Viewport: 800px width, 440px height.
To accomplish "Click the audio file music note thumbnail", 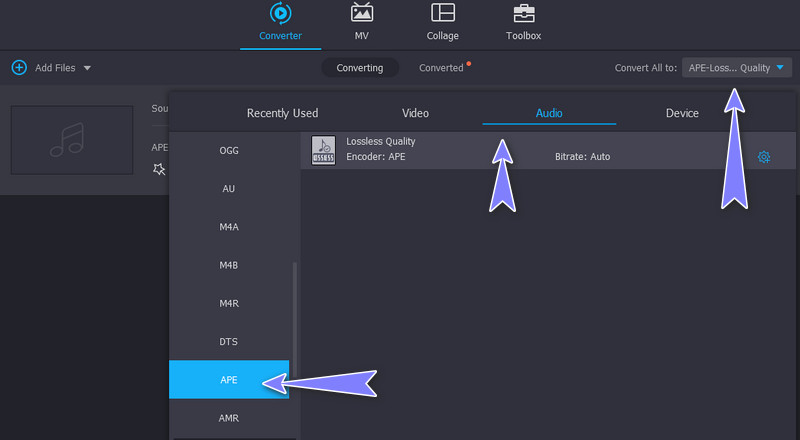I will pyautogui.click(x=72, y=140).
